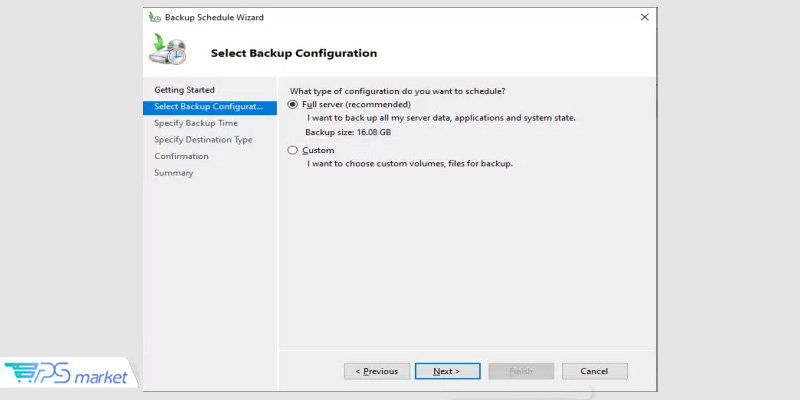This screenshot has width=800, height=400.
Task: Click the Backup Schedule Wizard title text
Action: tap(214, 18)
